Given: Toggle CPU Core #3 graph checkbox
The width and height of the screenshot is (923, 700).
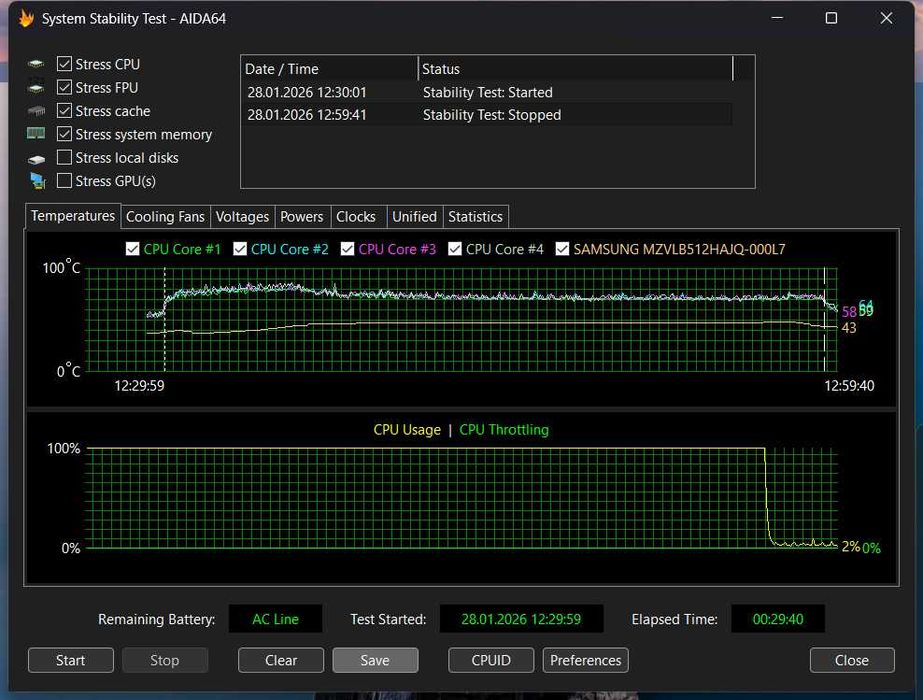Looking at the screenshot, I should (347, 249).
